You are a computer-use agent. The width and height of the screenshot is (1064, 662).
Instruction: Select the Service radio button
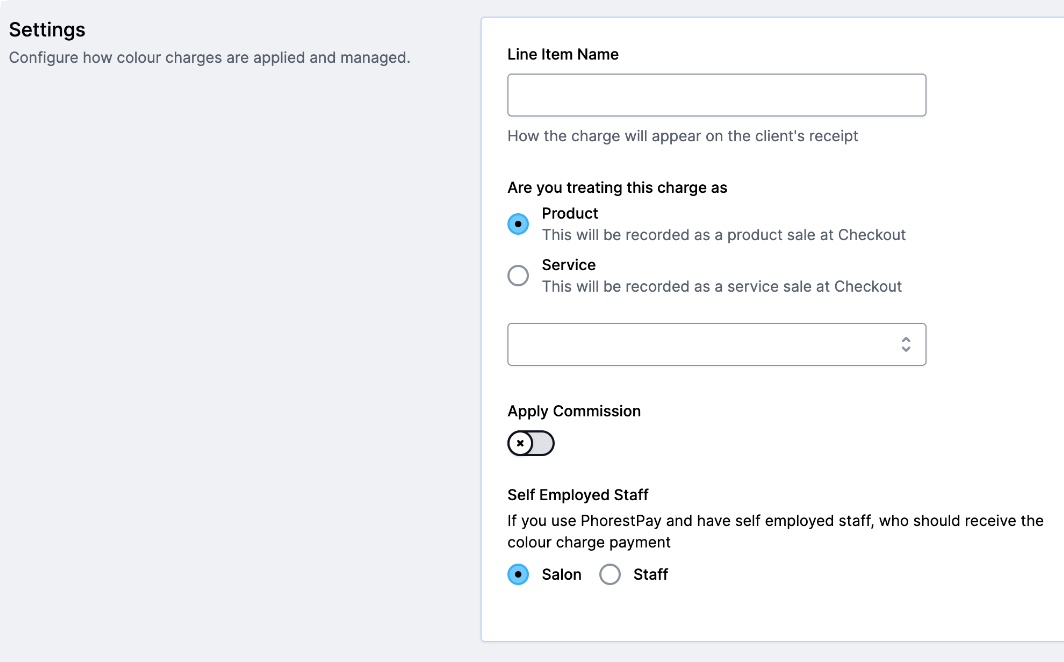518,275
